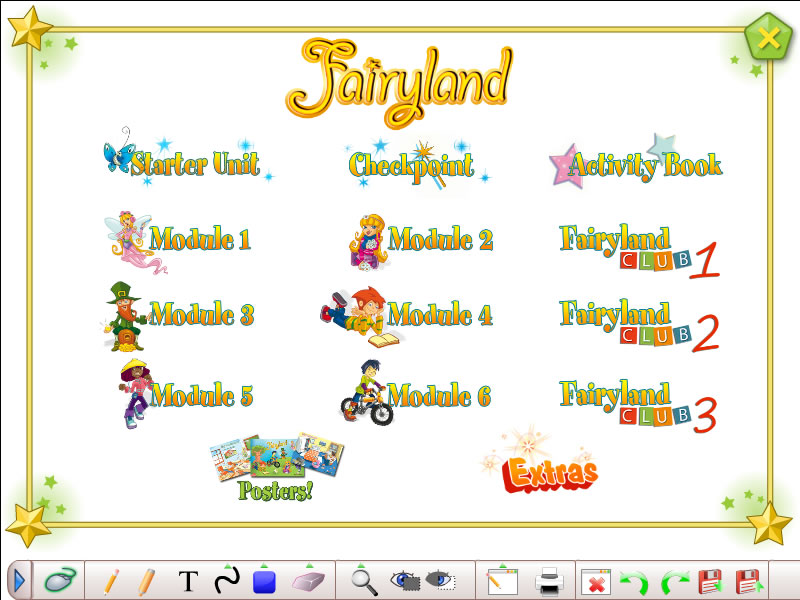
Task: Choose the Text tool
Action: pyautogui.click(x=188, y=581)
